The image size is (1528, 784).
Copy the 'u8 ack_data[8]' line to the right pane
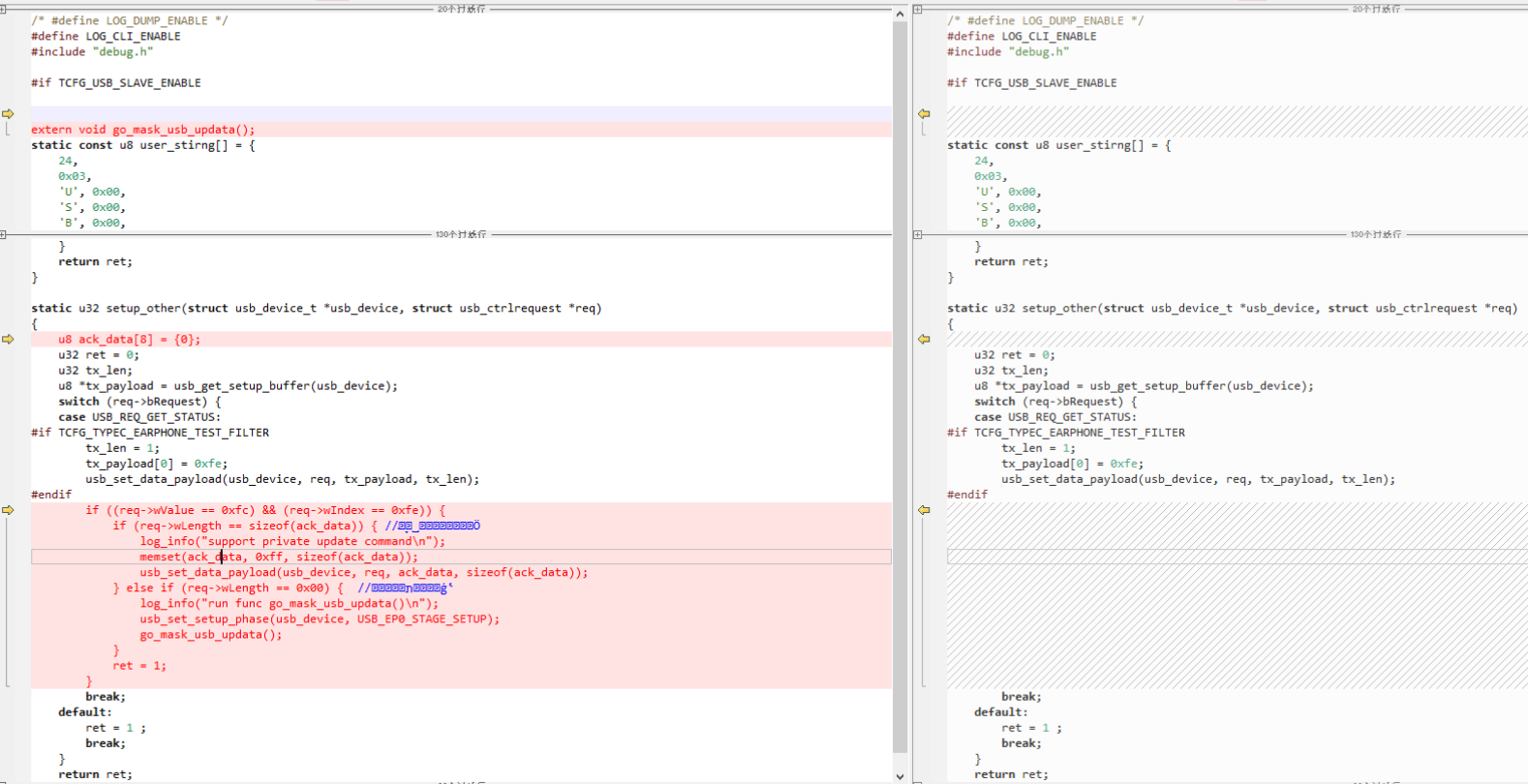coord(8,340)
